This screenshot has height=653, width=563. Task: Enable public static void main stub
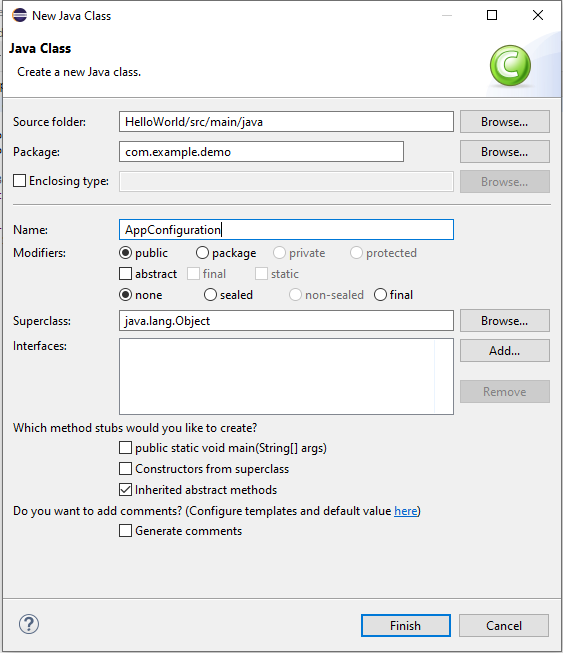point(125,448)
